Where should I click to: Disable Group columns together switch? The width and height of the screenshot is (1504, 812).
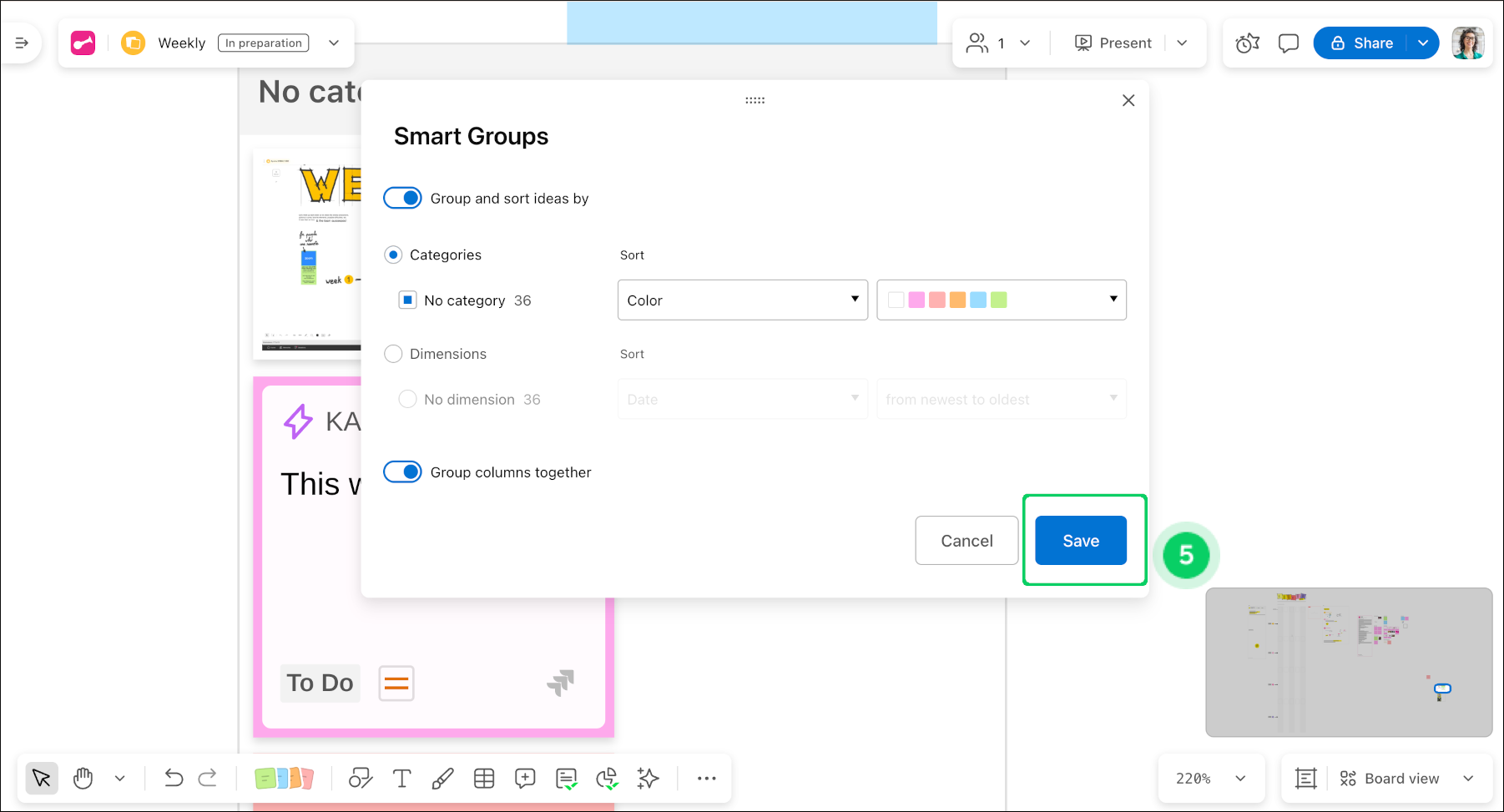tap(402, 472)
